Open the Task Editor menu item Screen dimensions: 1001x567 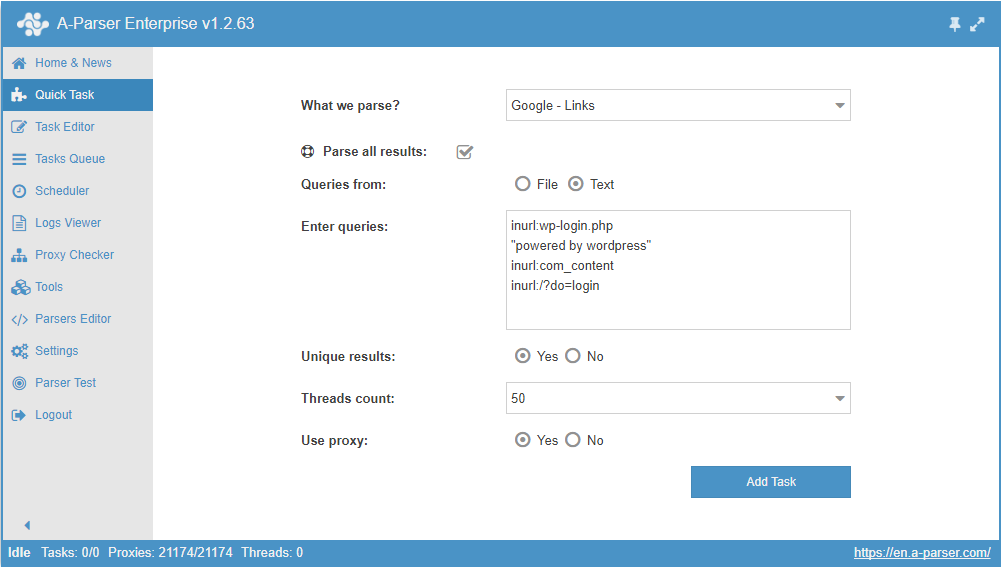[77, 127]
